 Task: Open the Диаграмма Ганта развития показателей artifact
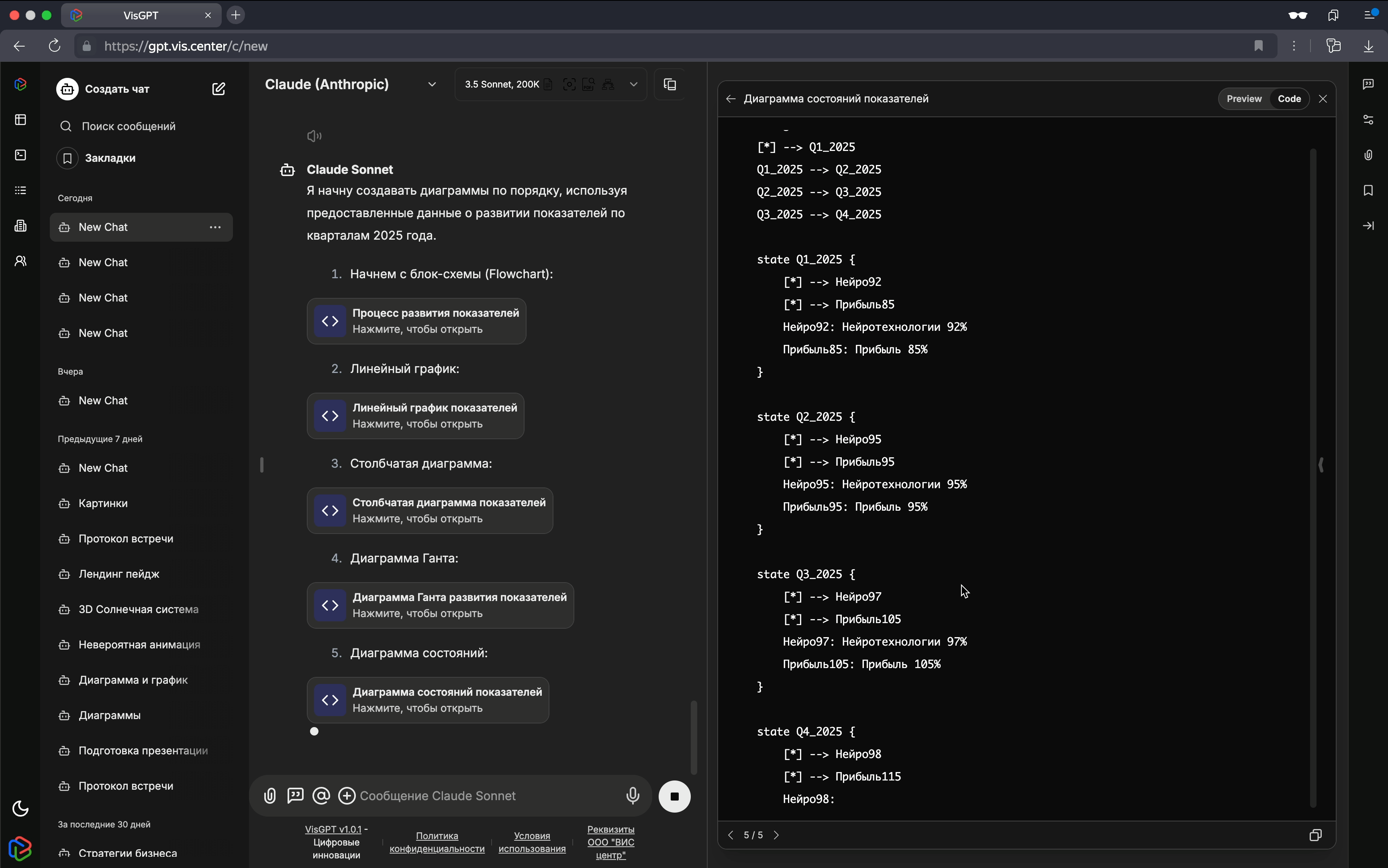pyautogui.click(x=440, y=605)
